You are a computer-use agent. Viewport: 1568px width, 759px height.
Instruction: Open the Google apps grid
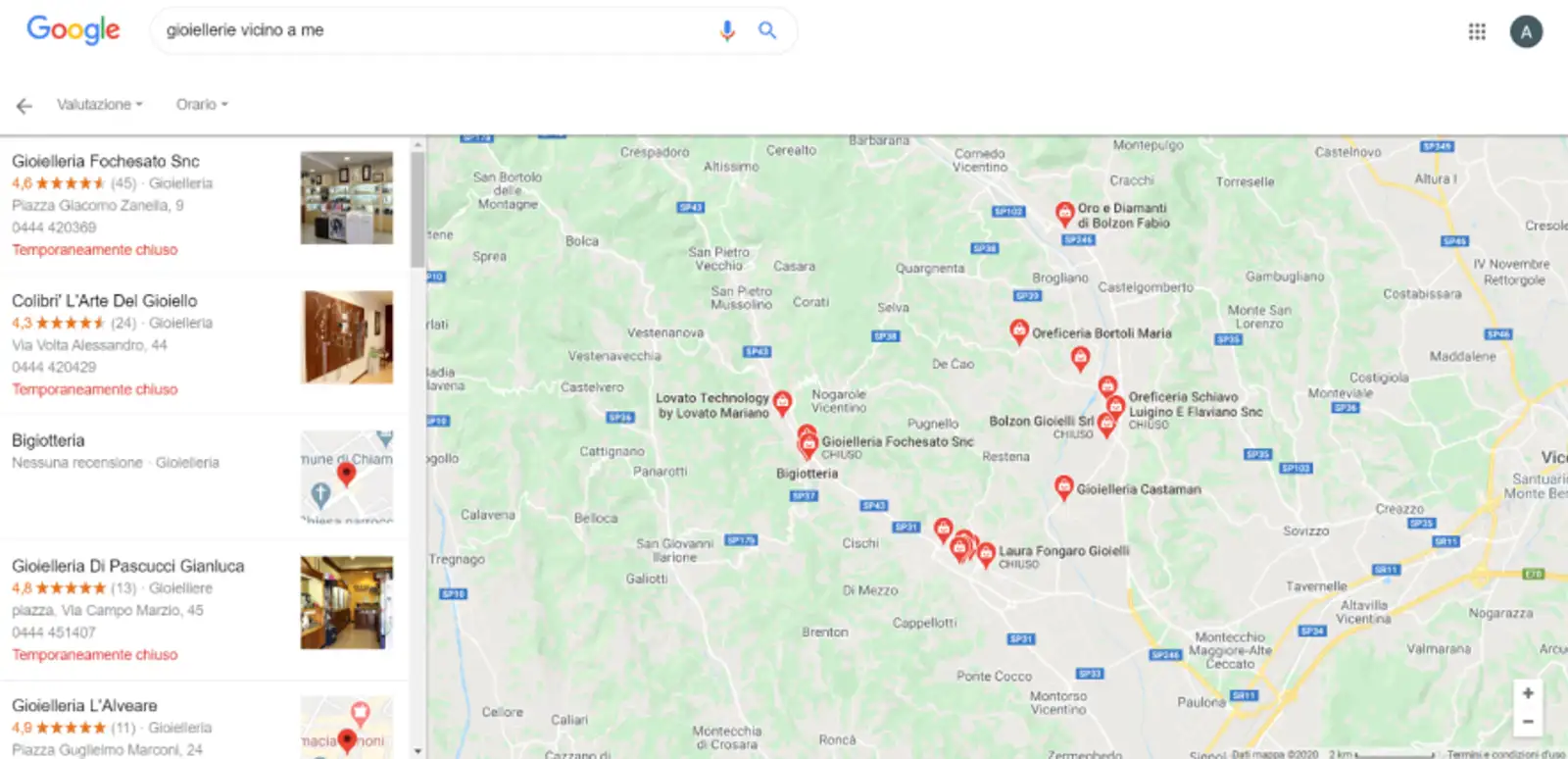pyautogui.click(x=1477, y=31)
